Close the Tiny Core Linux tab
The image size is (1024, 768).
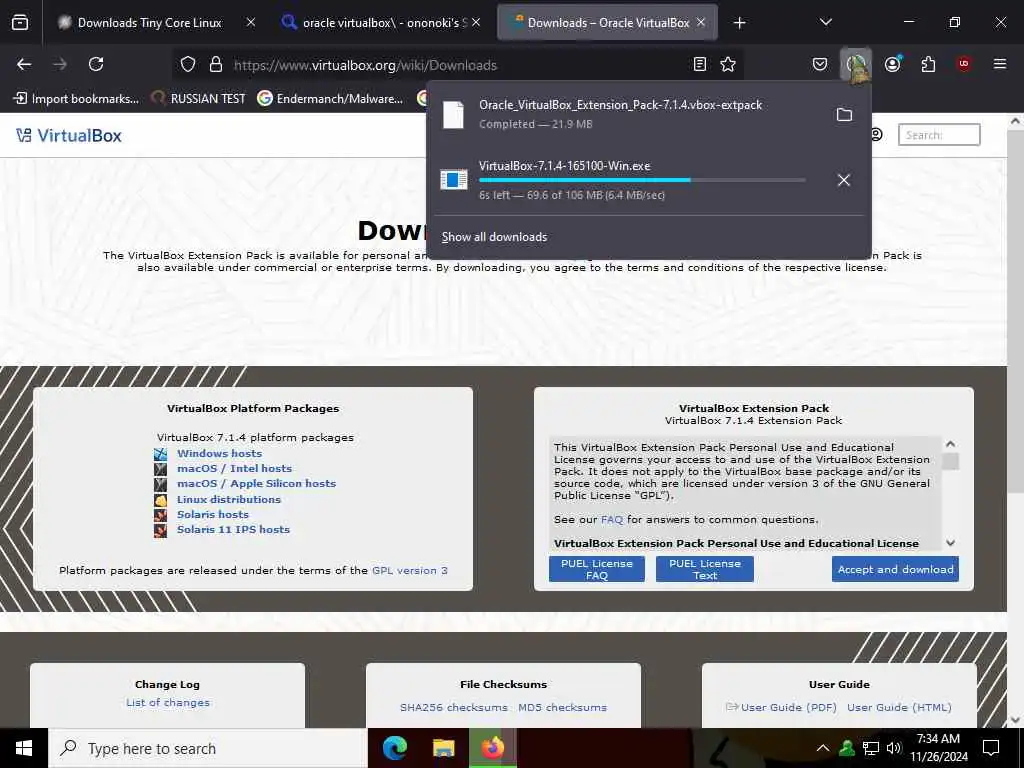[x=251, y=22]
